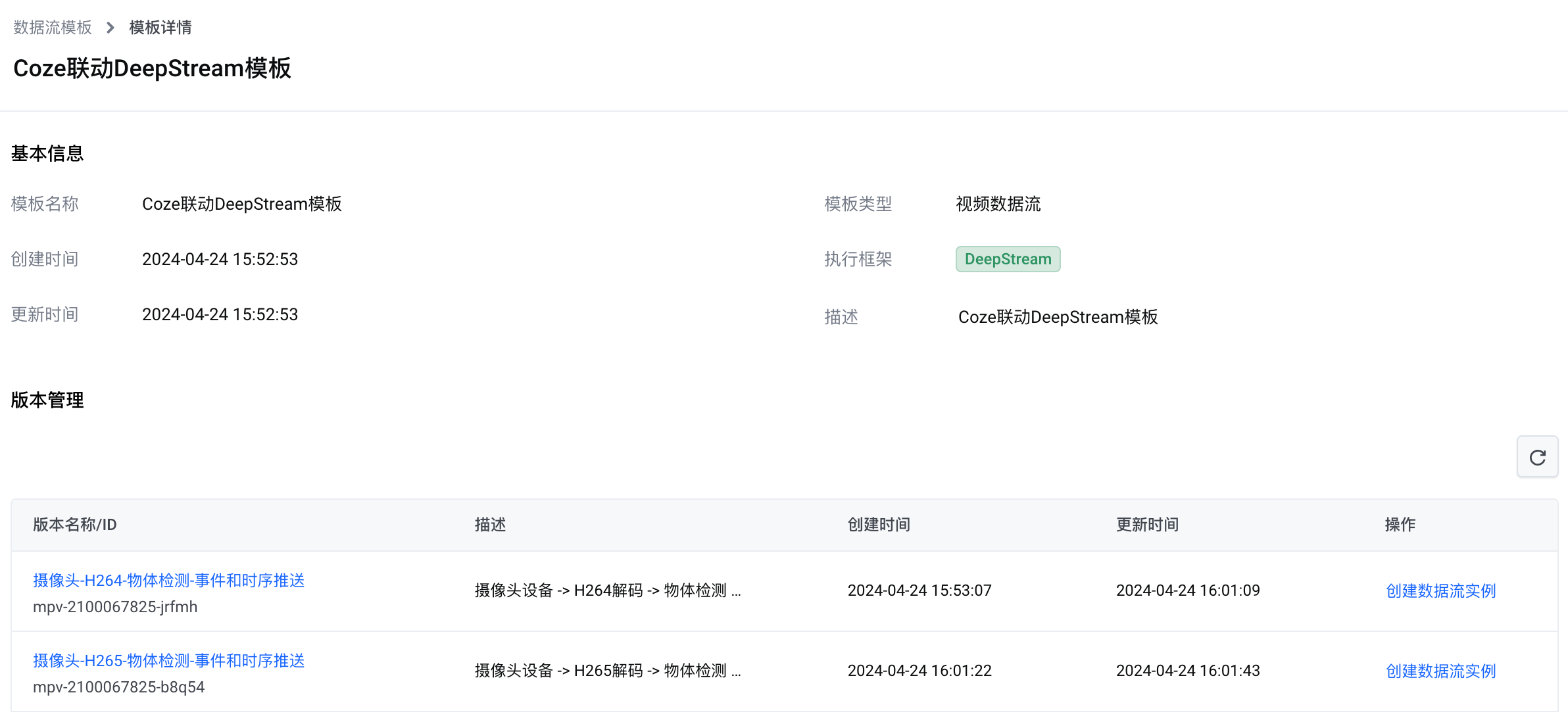Open 摄像头-H265-物体检测-事件和时序推送 version link

click(x=169, y=661)
